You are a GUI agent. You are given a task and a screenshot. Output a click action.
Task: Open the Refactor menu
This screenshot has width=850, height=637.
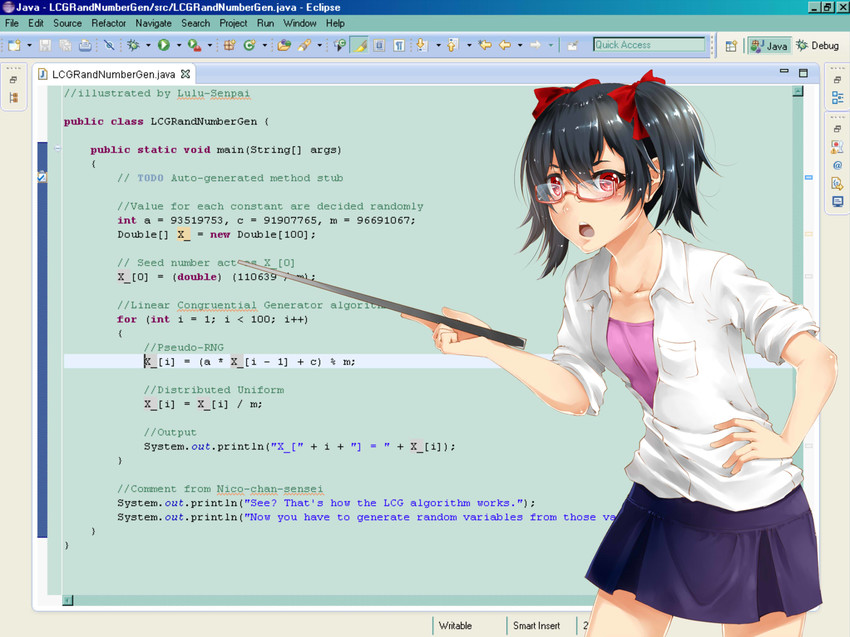coord(109,23)
